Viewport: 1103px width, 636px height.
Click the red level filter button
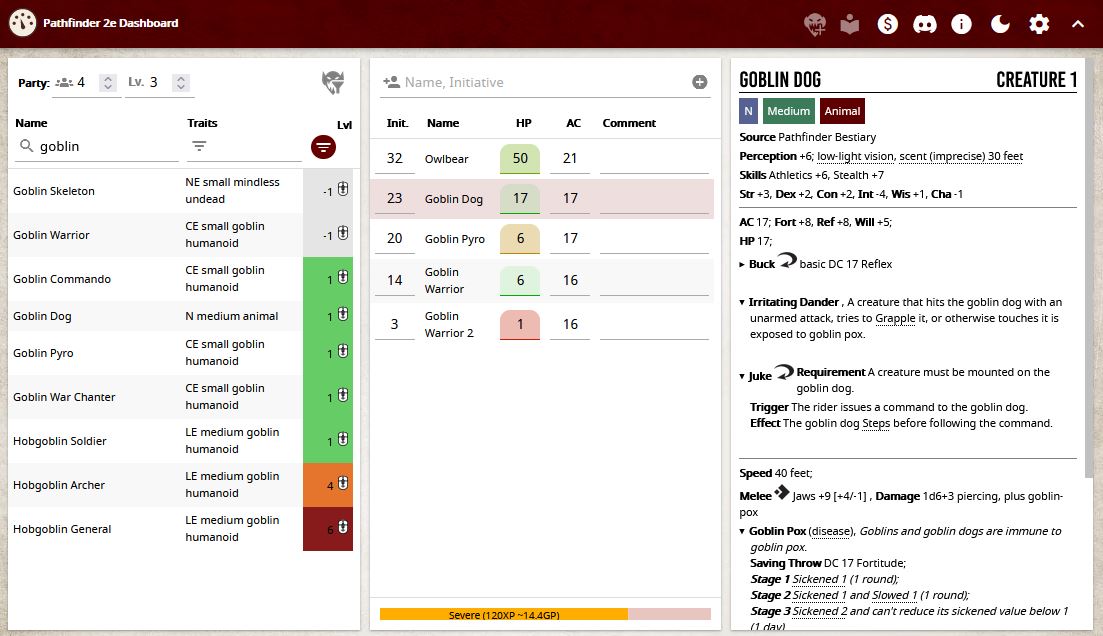[x=323, y=147]
